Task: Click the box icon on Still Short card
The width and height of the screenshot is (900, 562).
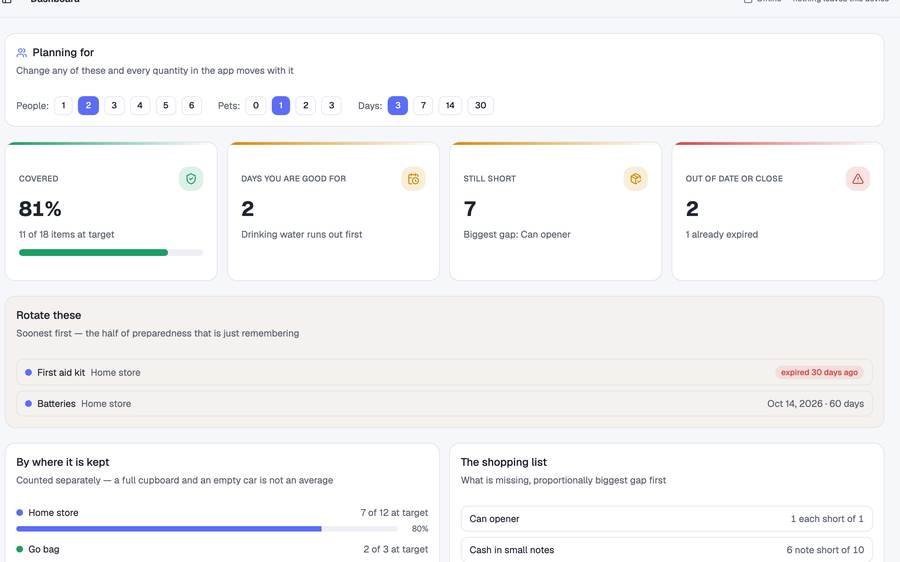Action: pos(635,179)
